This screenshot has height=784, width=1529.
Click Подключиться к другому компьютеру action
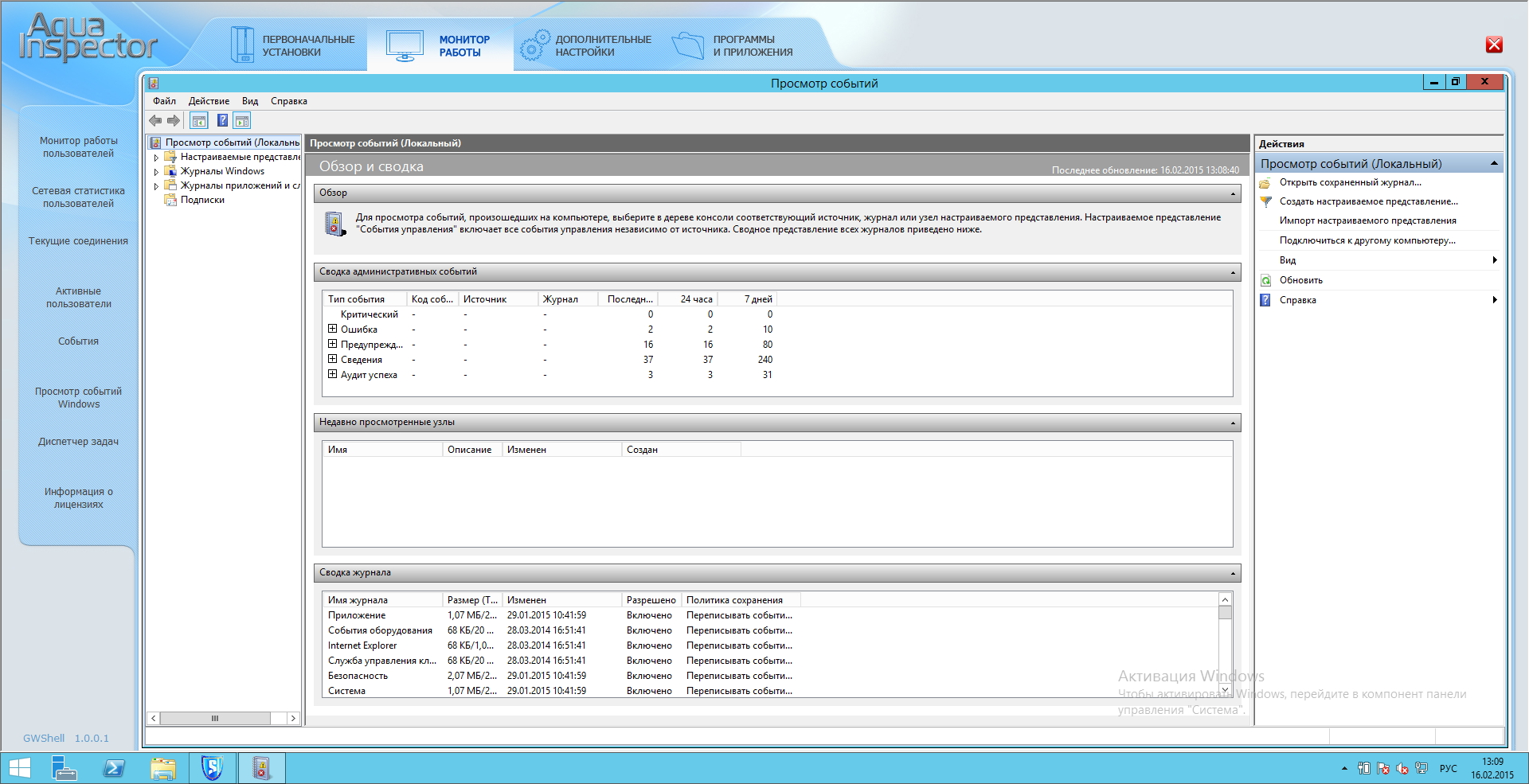pos(1367,240)
